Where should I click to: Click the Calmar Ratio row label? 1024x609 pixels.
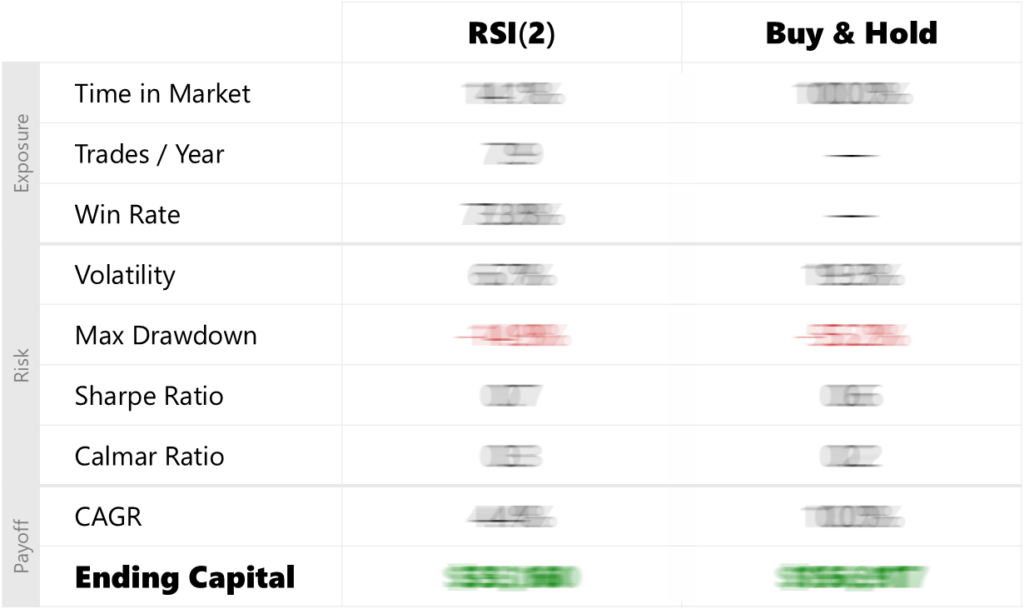pos(149,457)
